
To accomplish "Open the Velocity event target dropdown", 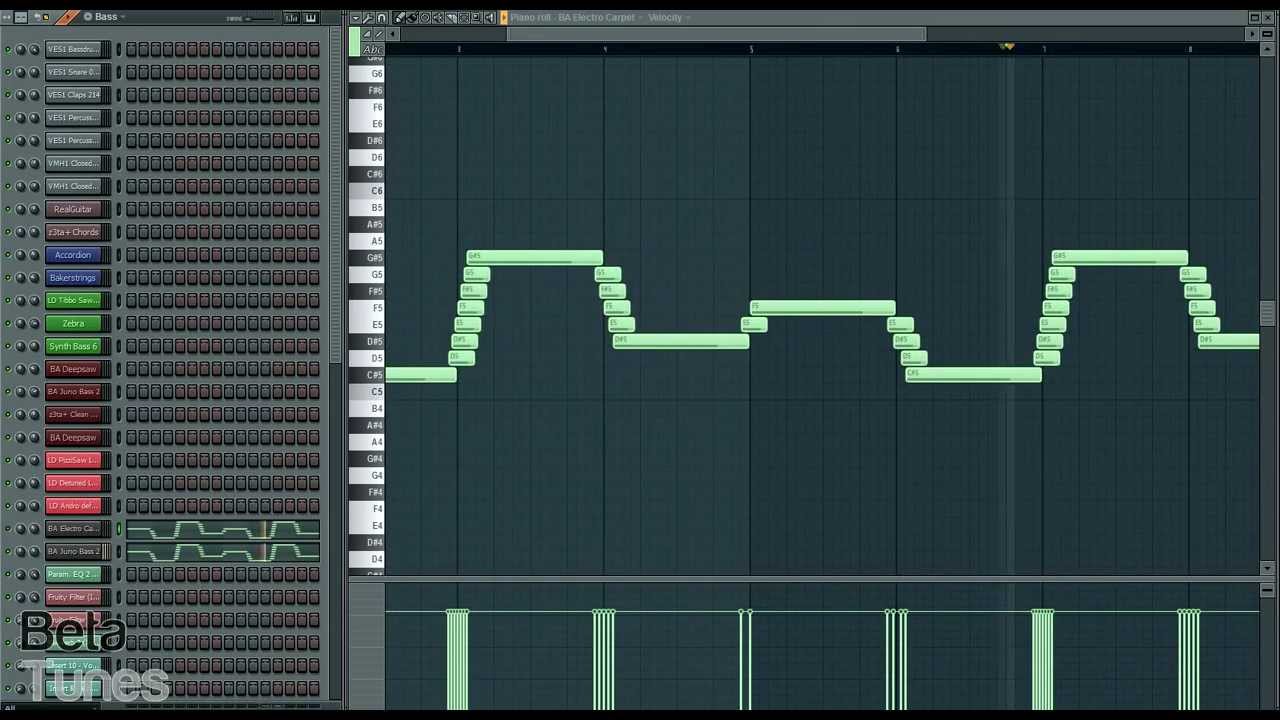I will click(688, 17).
